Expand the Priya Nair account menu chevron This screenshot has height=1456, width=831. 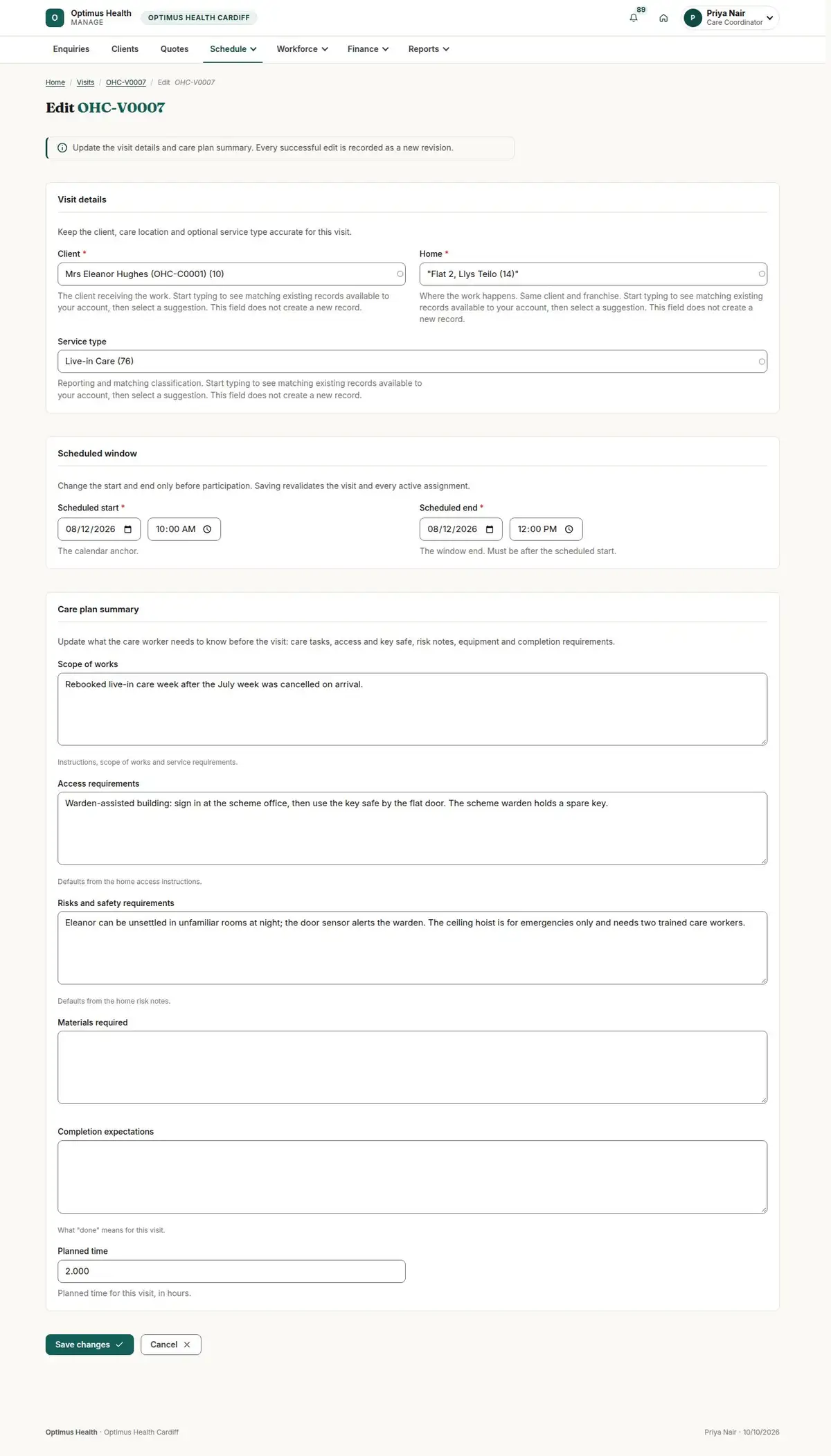tap(769, 18)
